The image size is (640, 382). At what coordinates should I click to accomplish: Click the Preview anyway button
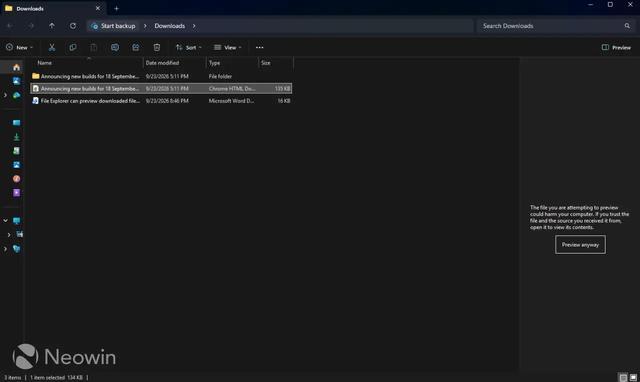coord(580,244)
